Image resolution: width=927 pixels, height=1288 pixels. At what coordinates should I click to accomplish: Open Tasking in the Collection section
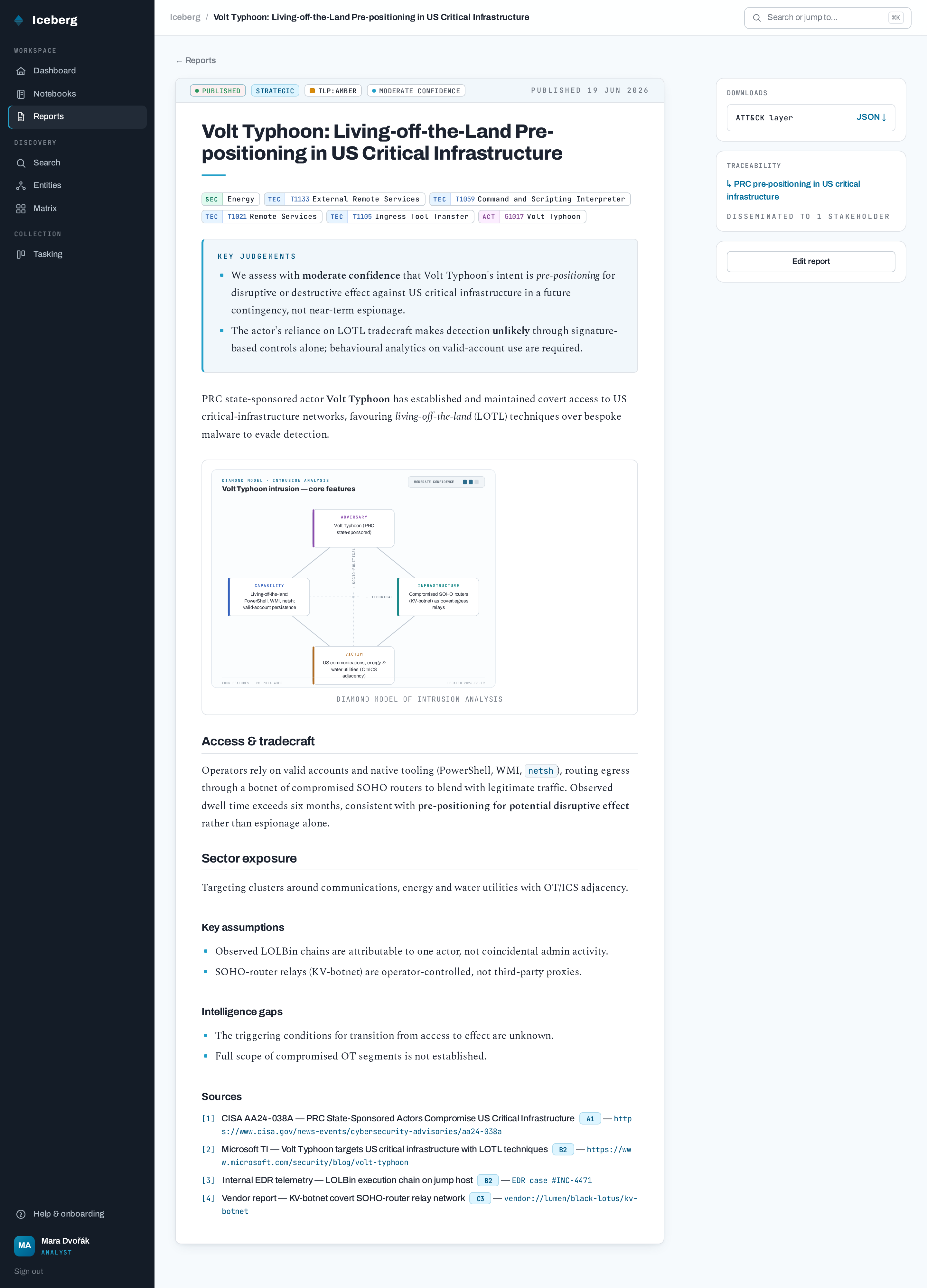pyautogui.click(x=77, y=255)
